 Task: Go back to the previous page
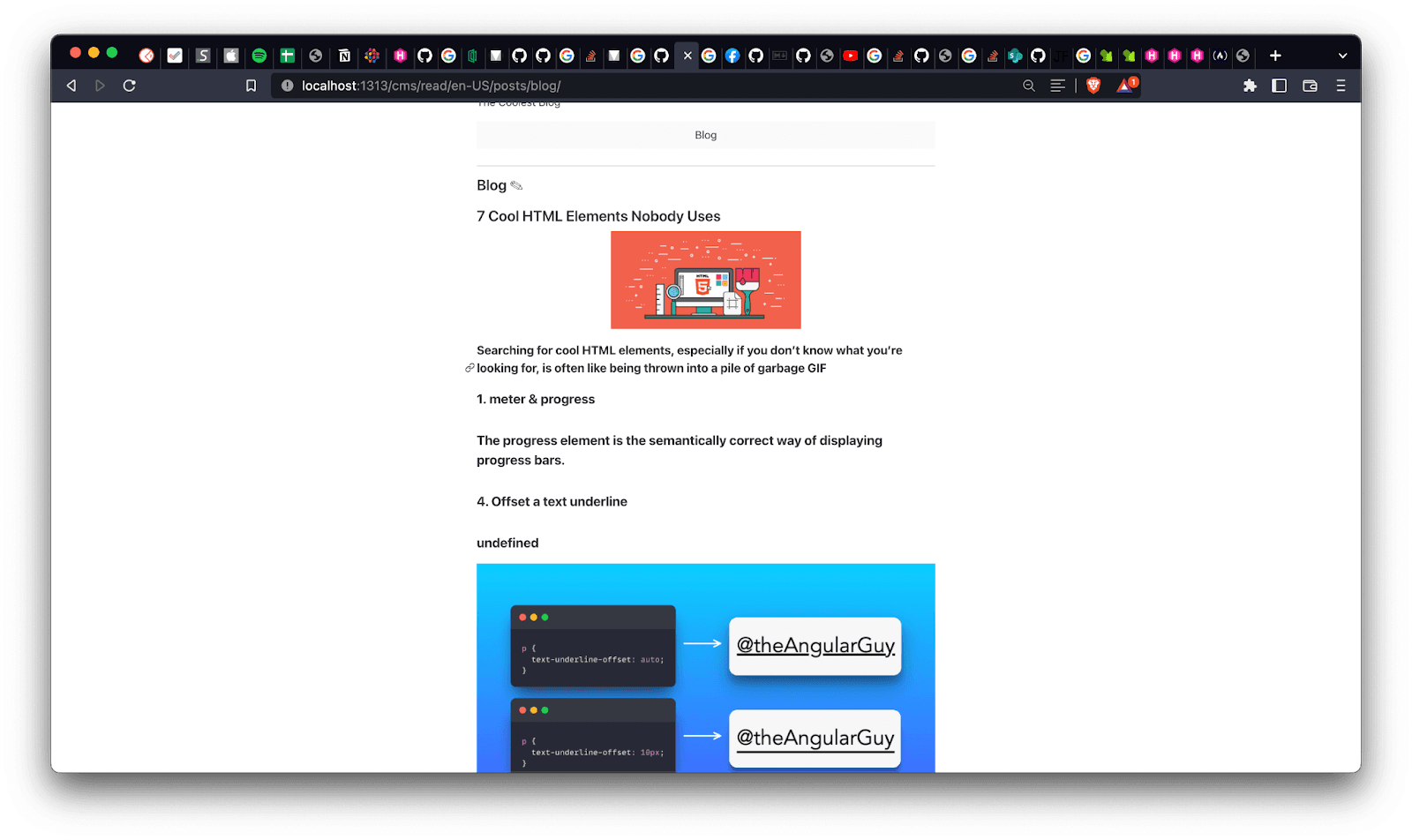(x=71, y=86)
